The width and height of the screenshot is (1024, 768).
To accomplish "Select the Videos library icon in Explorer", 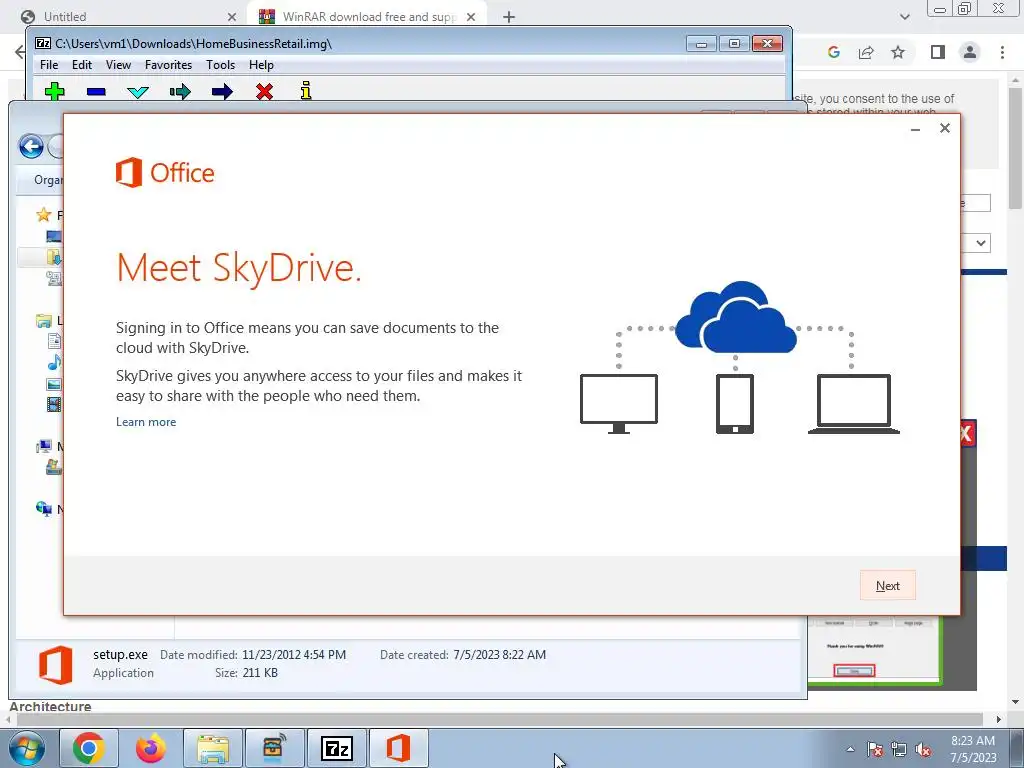I will pos(54,405).
